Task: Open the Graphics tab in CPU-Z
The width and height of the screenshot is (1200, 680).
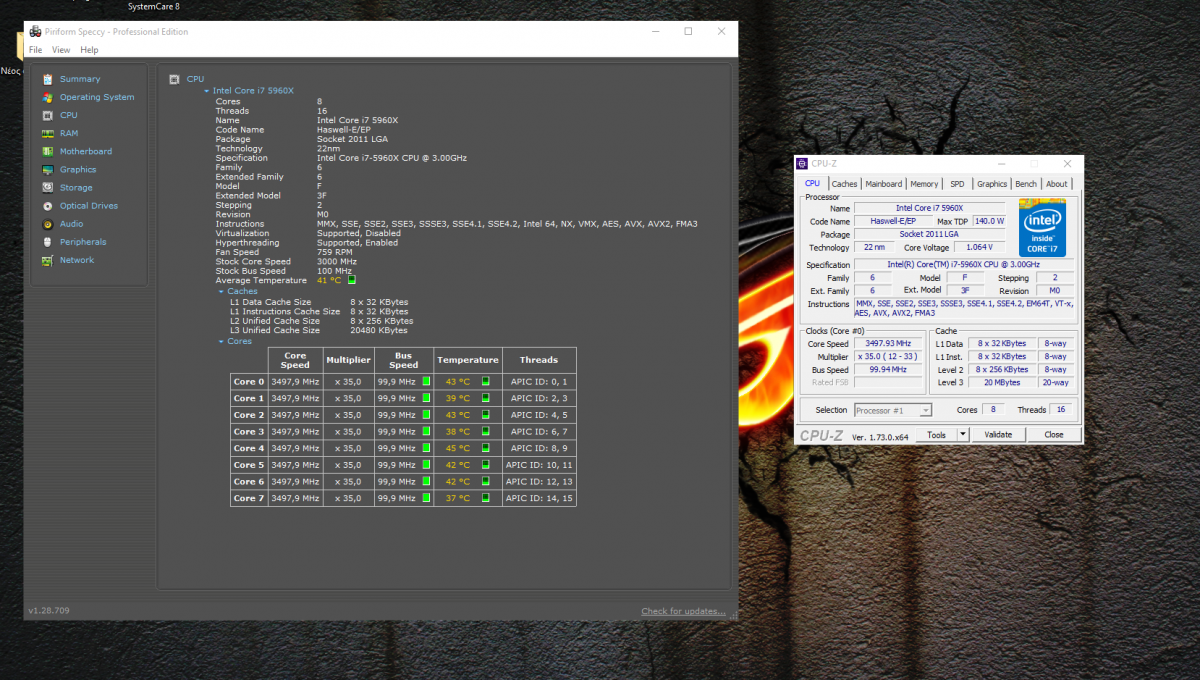Action: pyautogui.click(x=992, y=184)
